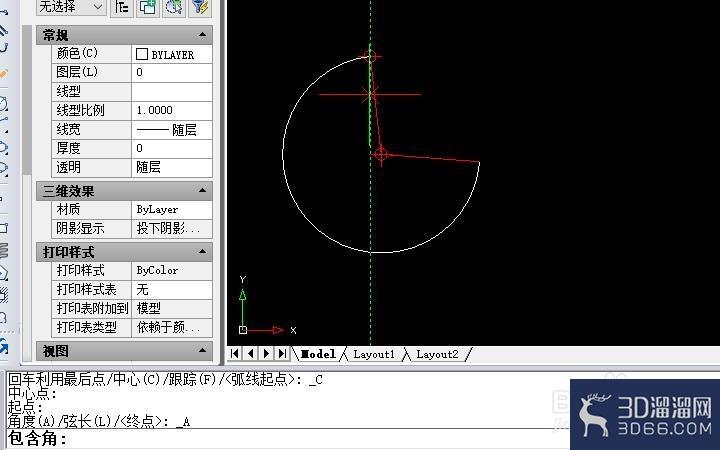Switch to the Layout1 tab
The height and width of the screenshot is (450, 720).
(374, 354)
